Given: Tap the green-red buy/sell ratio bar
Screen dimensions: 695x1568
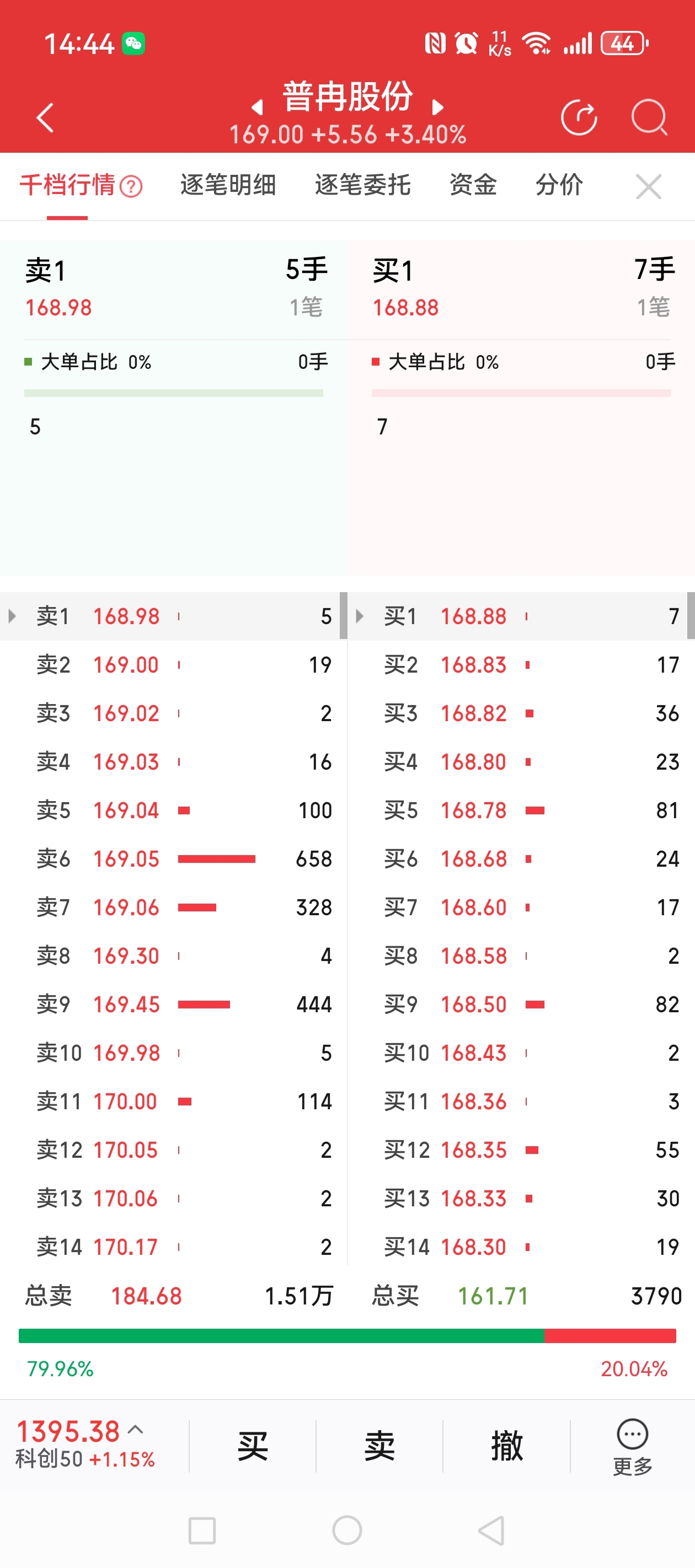Looking at the screenshot, I should pos(347,1335).
